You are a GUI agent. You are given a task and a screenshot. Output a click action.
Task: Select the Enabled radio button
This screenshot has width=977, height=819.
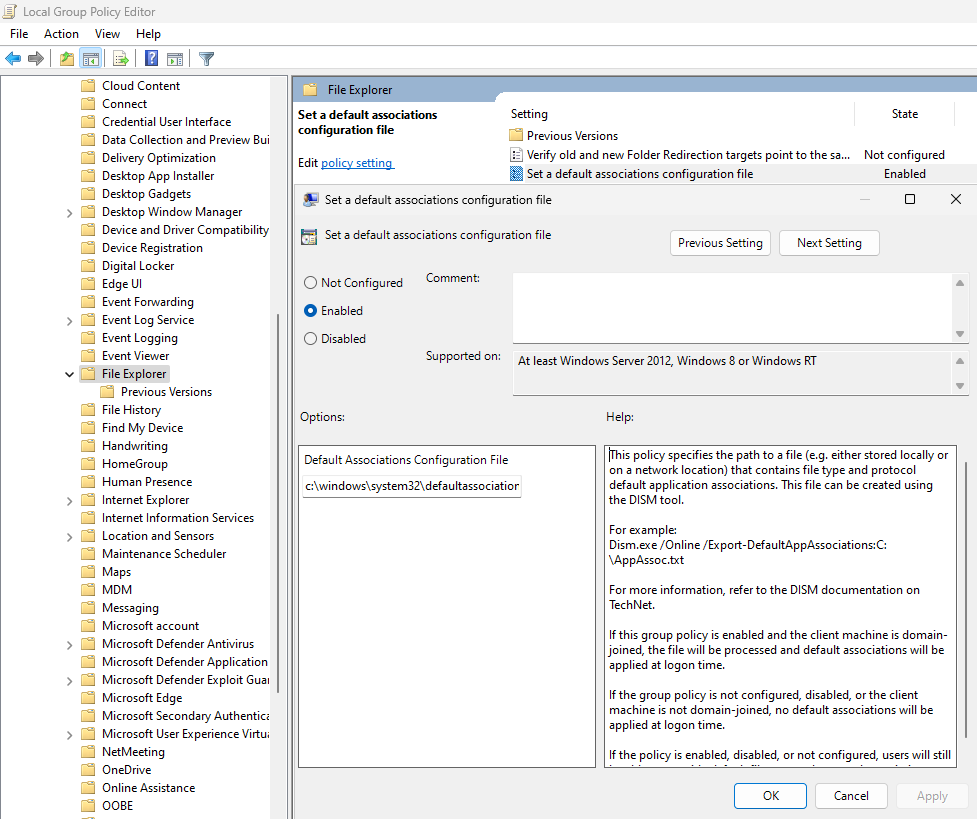(310, 310)
